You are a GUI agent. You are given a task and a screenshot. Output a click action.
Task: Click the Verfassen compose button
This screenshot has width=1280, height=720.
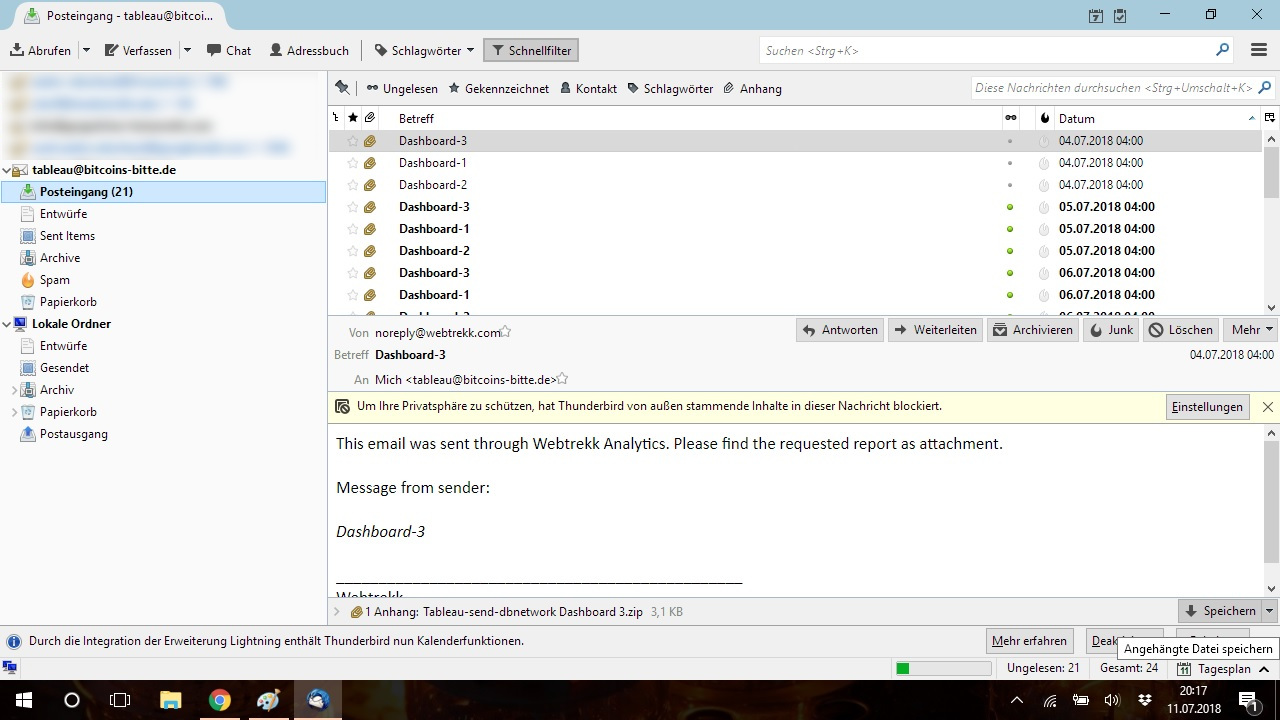tap(139, 50)
